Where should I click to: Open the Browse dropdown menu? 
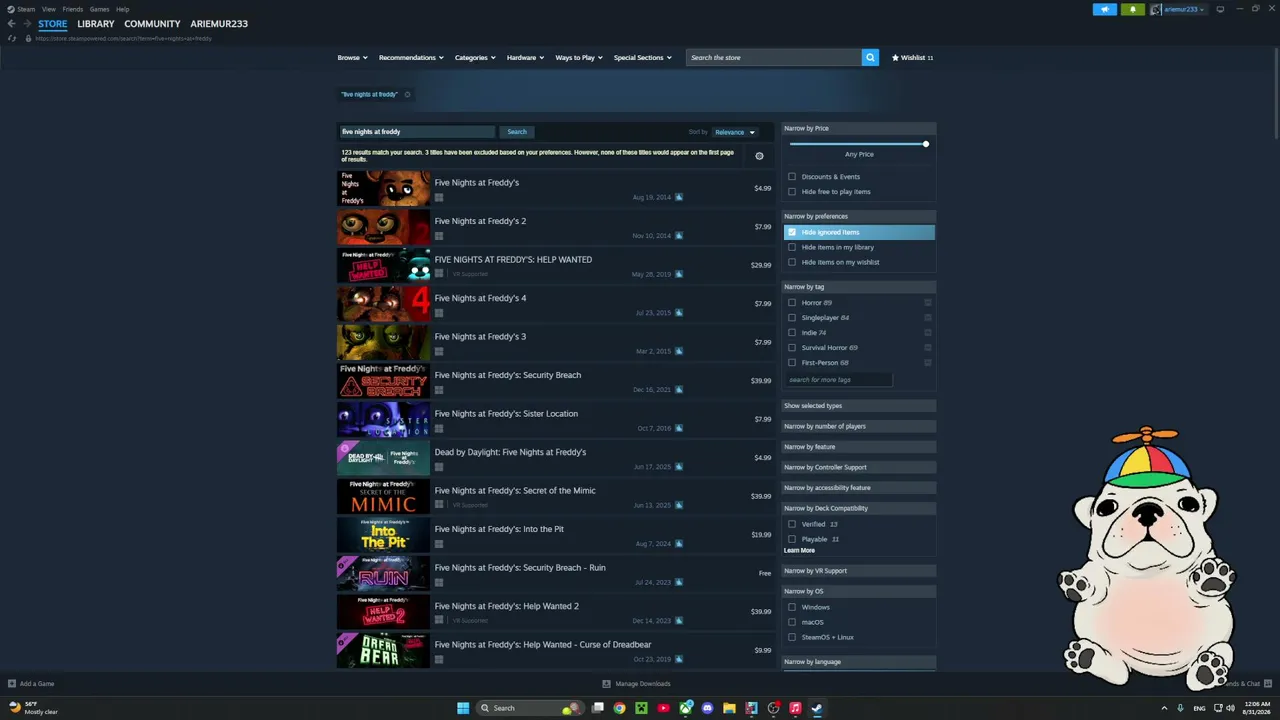point(352,58)
